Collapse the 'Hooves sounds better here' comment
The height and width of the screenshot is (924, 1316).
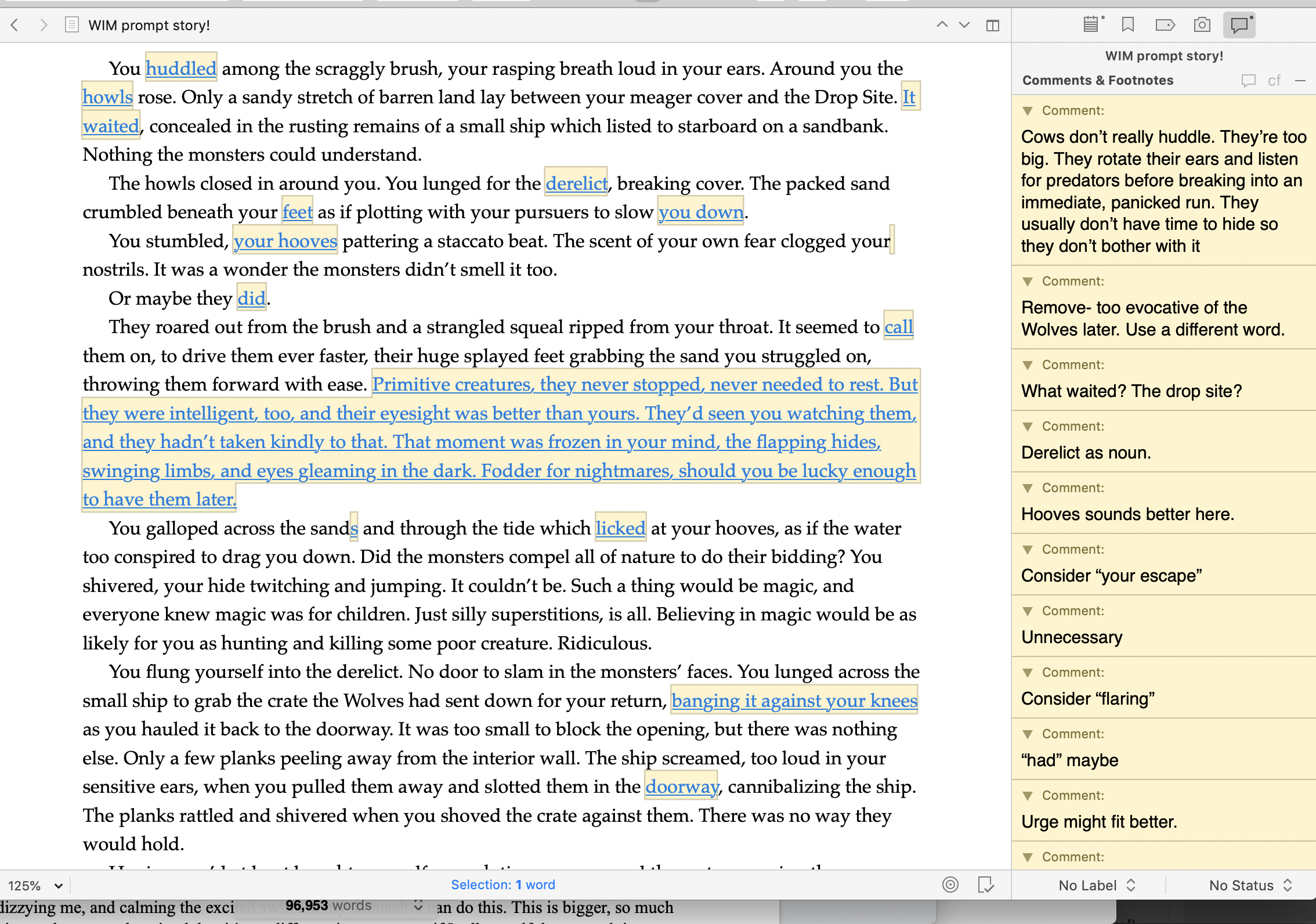point(1028,488)
